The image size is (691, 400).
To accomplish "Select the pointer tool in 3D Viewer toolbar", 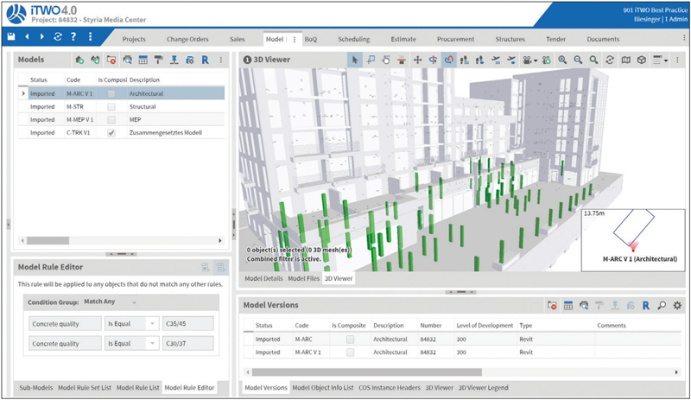I will (354, 60).
